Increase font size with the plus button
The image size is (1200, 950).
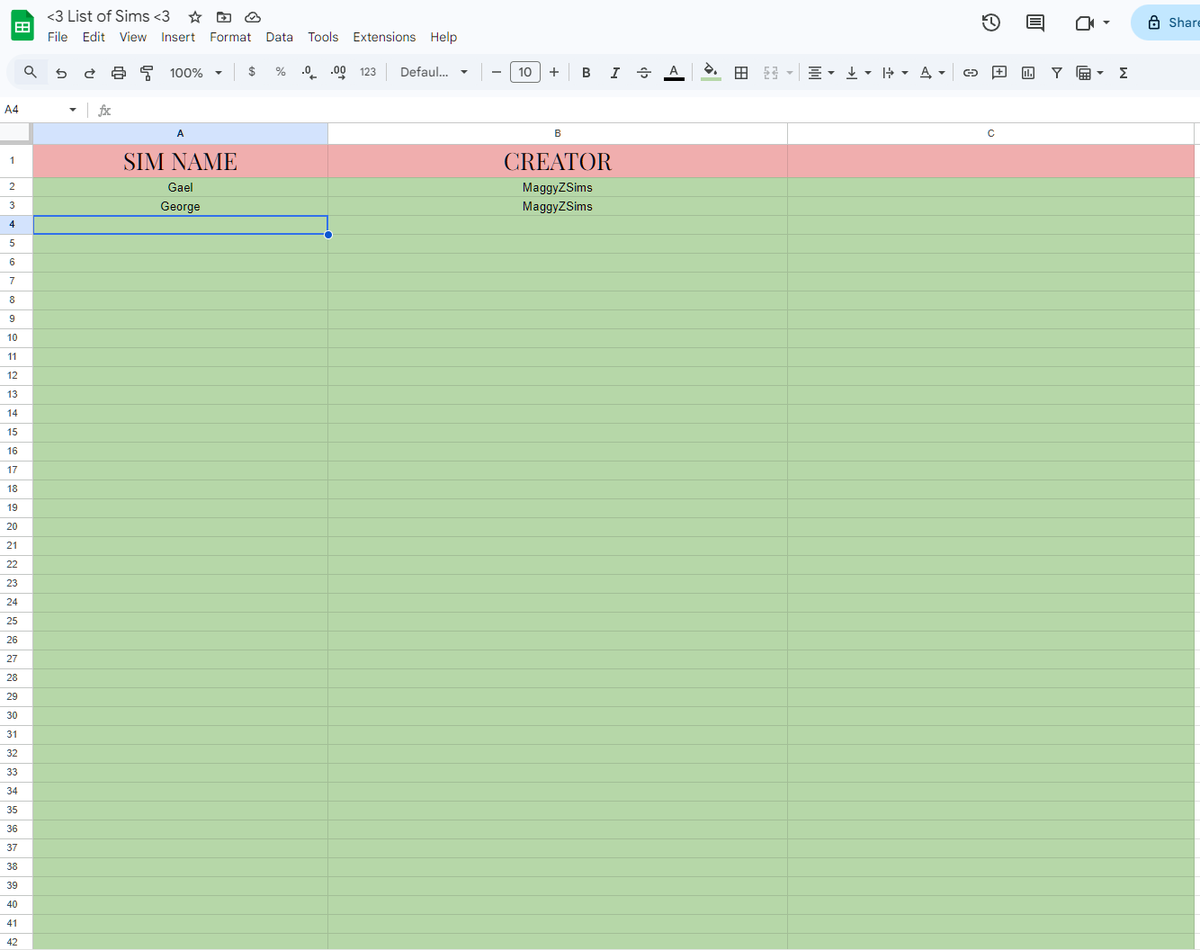[554, 72]
